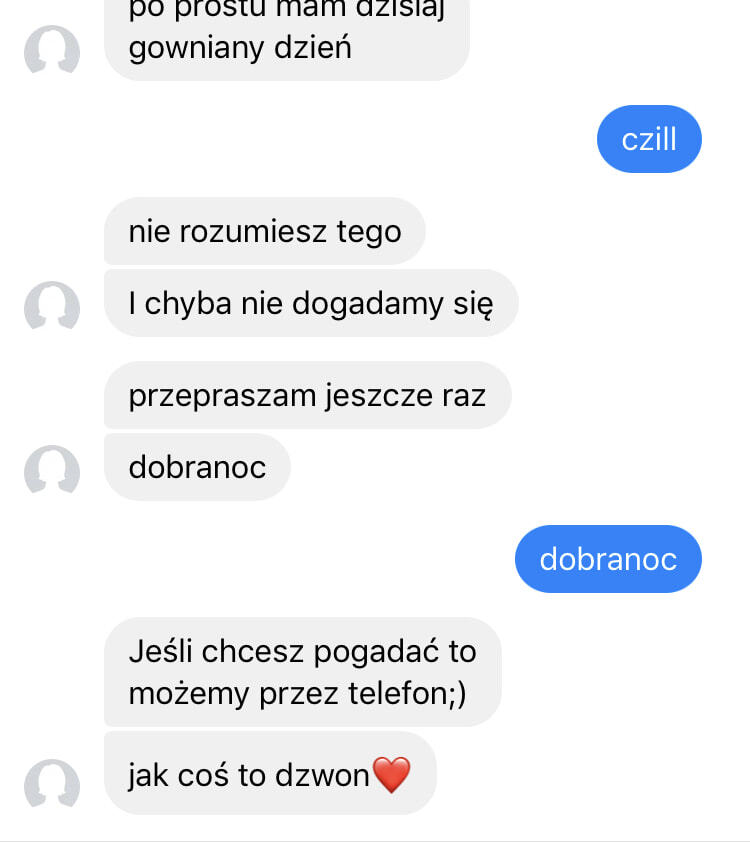This screenshot has width=750, height=842.
Task: Select the blue "czill" message bubble
Action: 649,139
